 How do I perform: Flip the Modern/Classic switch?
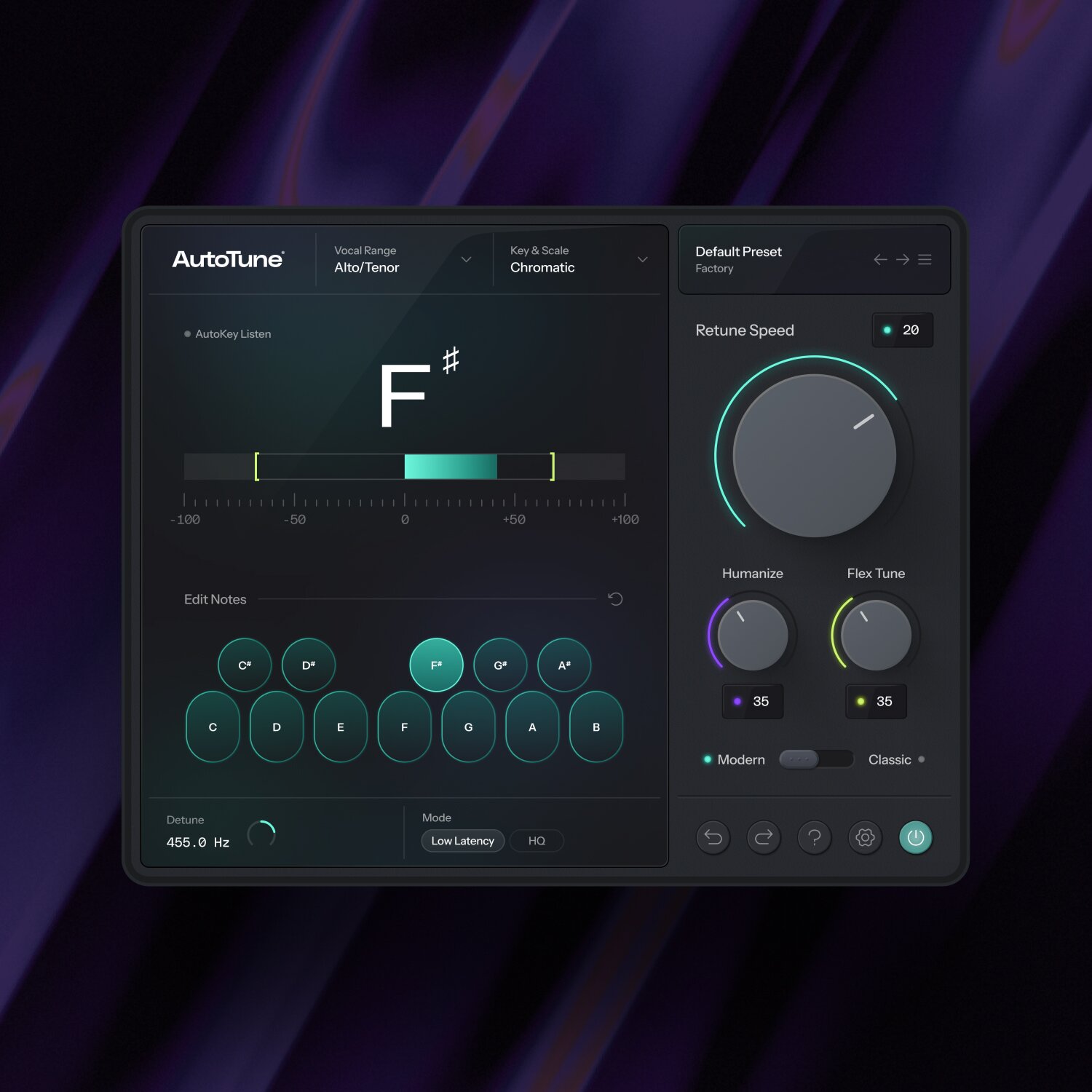tap(816, 759)
